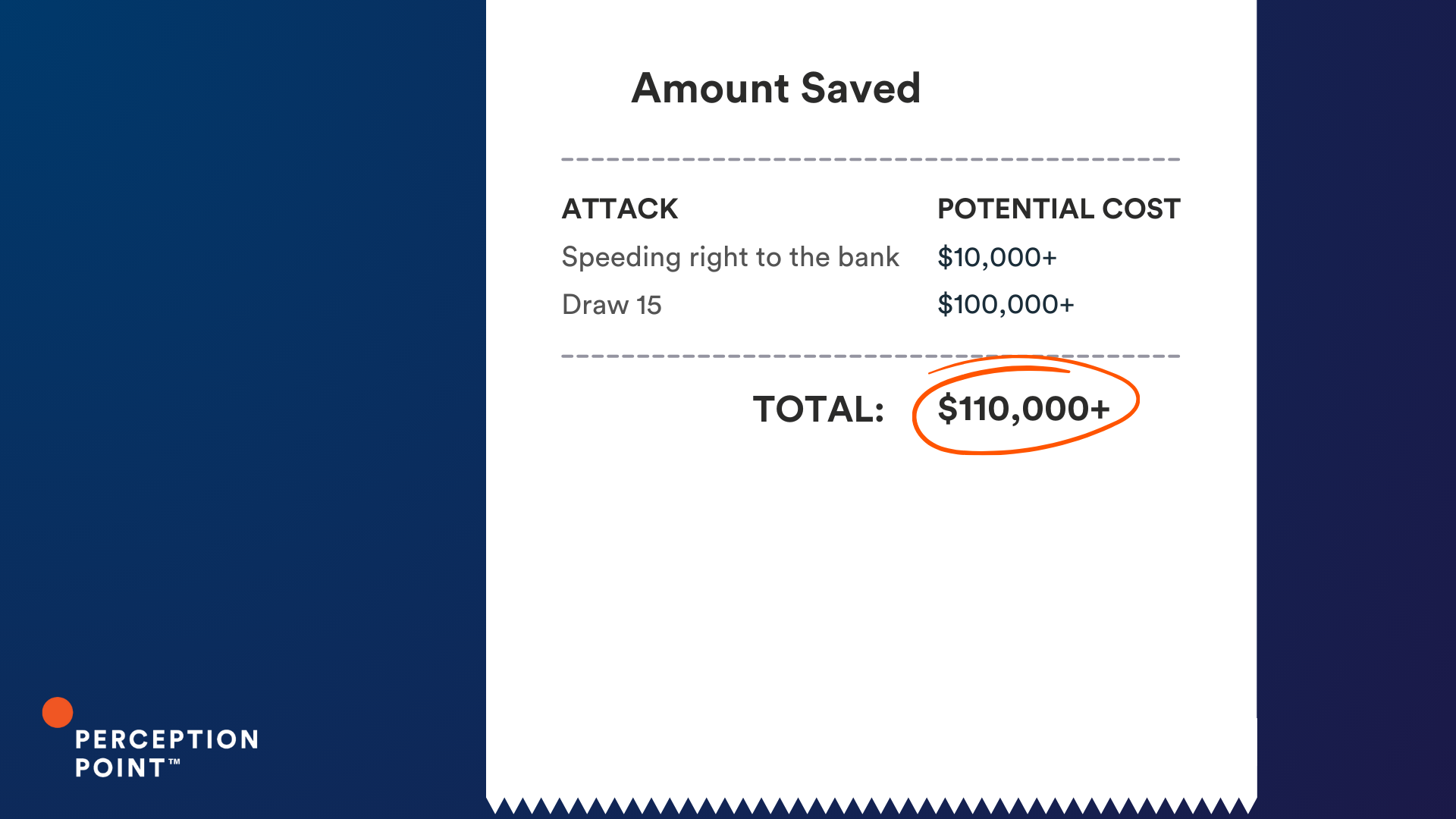Click the zigzag torn receipt bottom edge
Image resolution: width=1456 pixels, height=819 pixels.
point(871,805)
